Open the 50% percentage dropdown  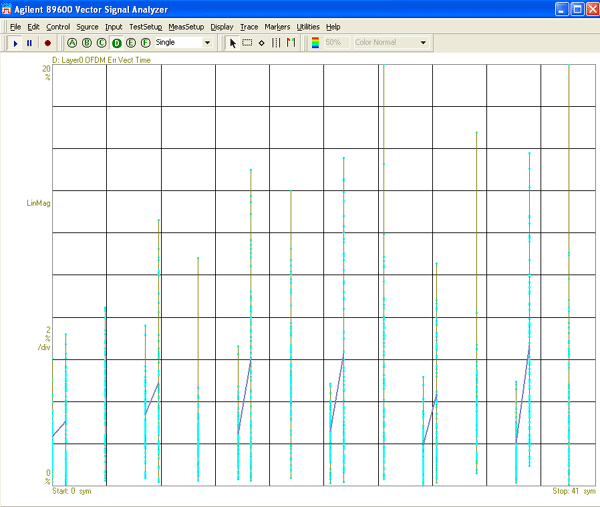click(337, 43)
